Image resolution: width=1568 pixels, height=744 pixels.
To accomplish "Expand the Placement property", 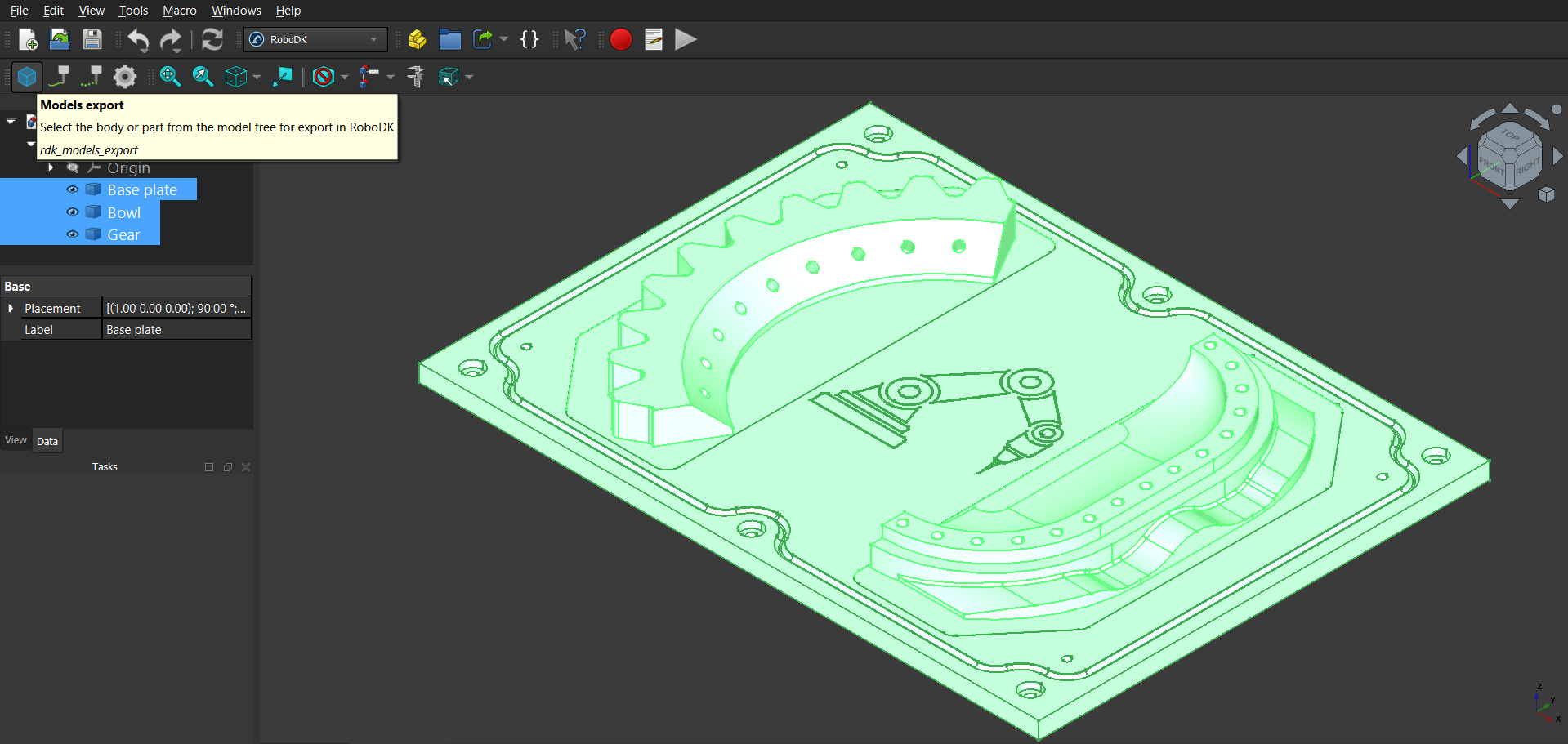I will (x=11, y=308).
